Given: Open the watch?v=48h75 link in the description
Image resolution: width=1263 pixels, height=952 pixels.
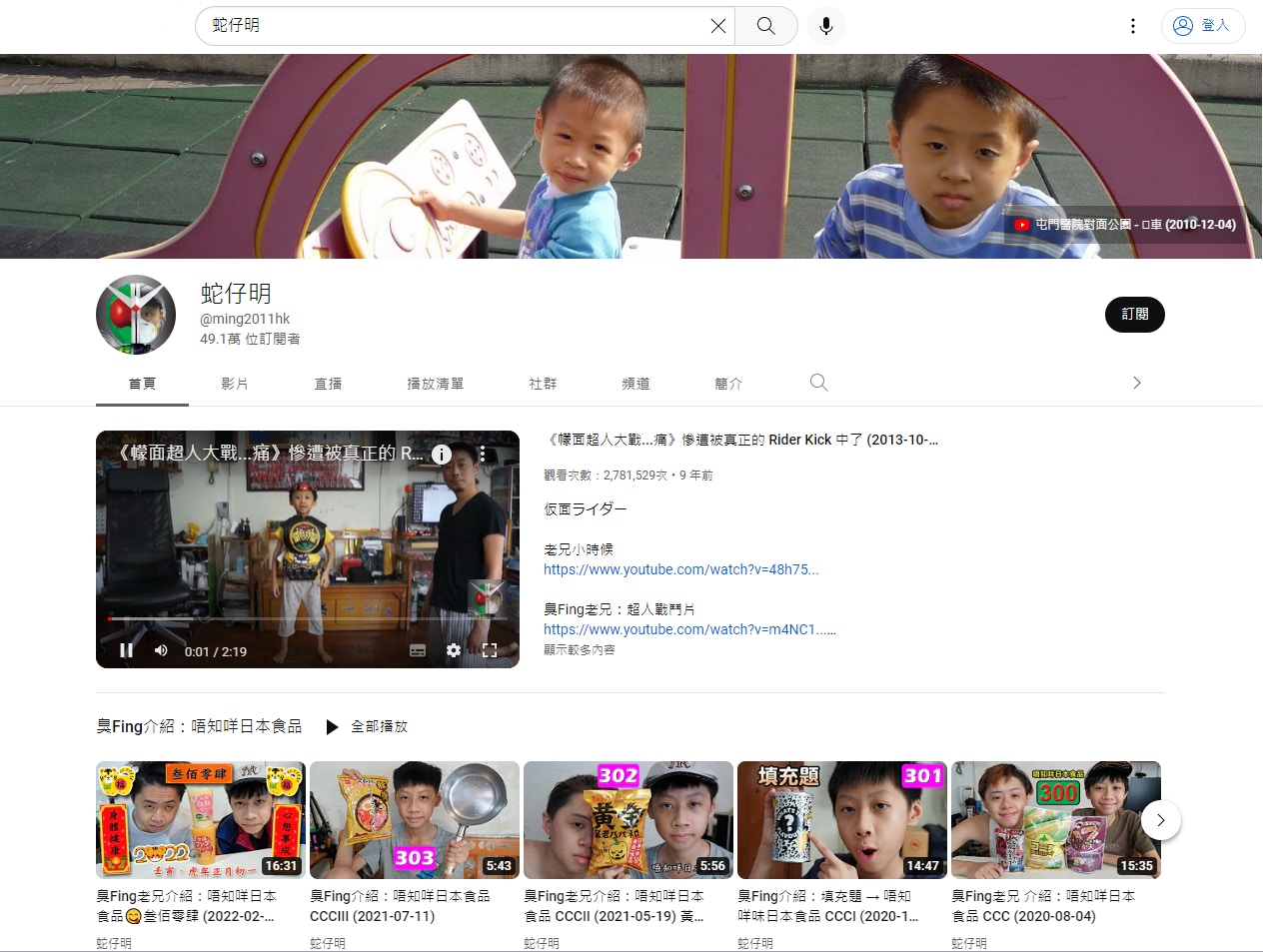Looking at the screenshot, I should 680,569.
